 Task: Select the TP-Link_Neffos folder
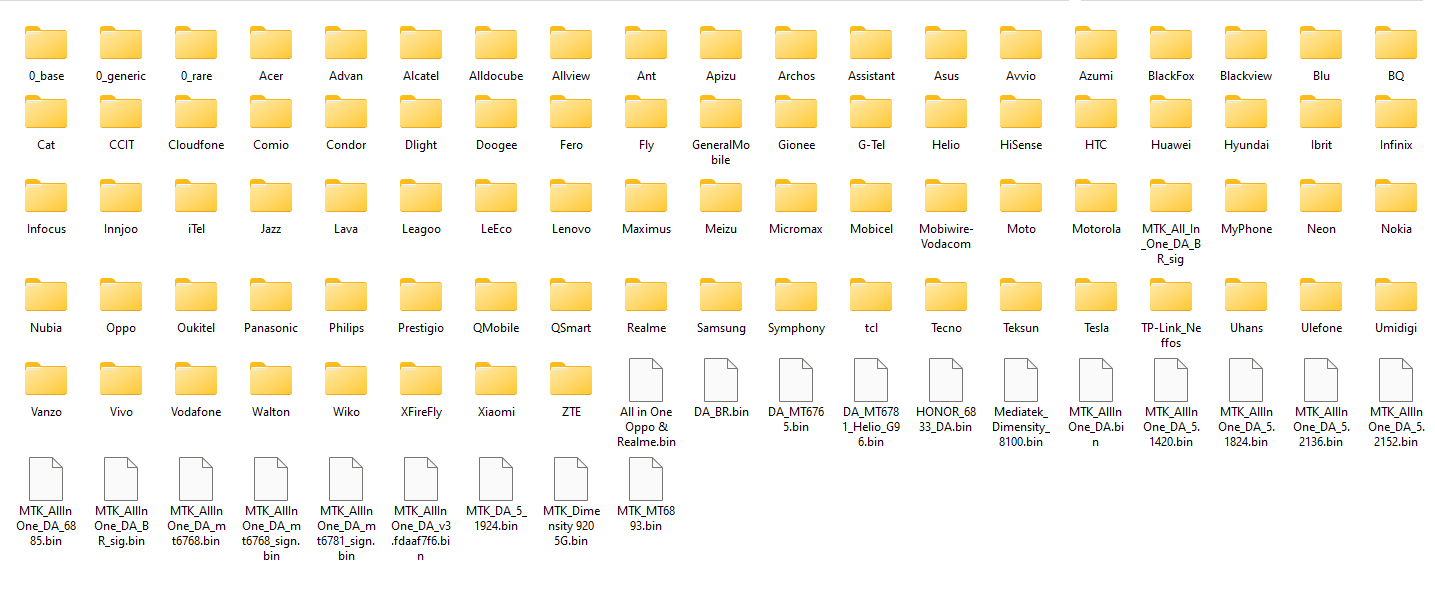[1170, 300]
